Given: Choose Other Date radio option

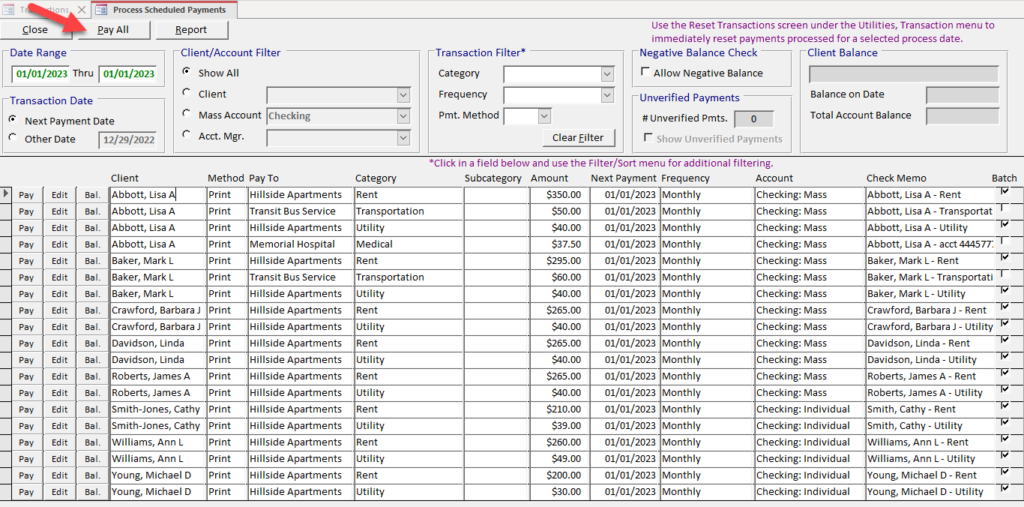Looking at the screenshot, I should 13,138.
